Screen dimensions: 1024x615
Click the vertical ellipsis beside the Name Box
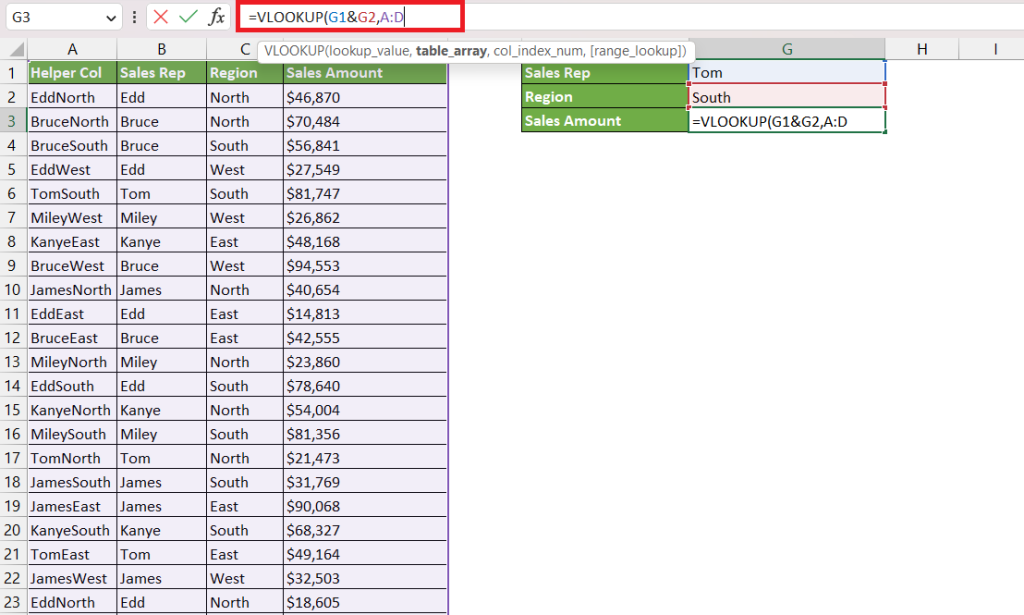pos(133,17)
